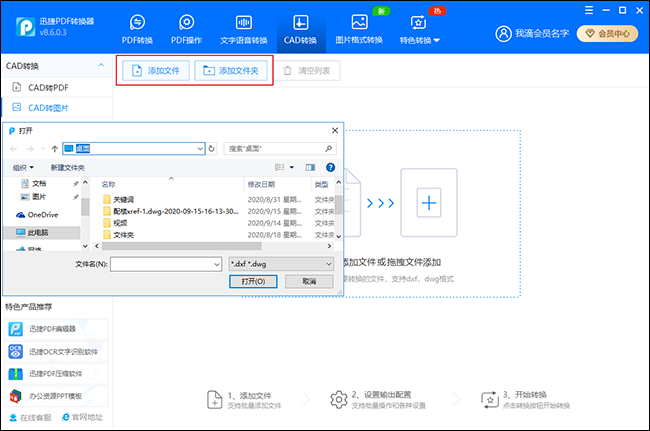This screenshot has width=650, height=431.
Task: Click the change view icon
Action: click(280, 167)
